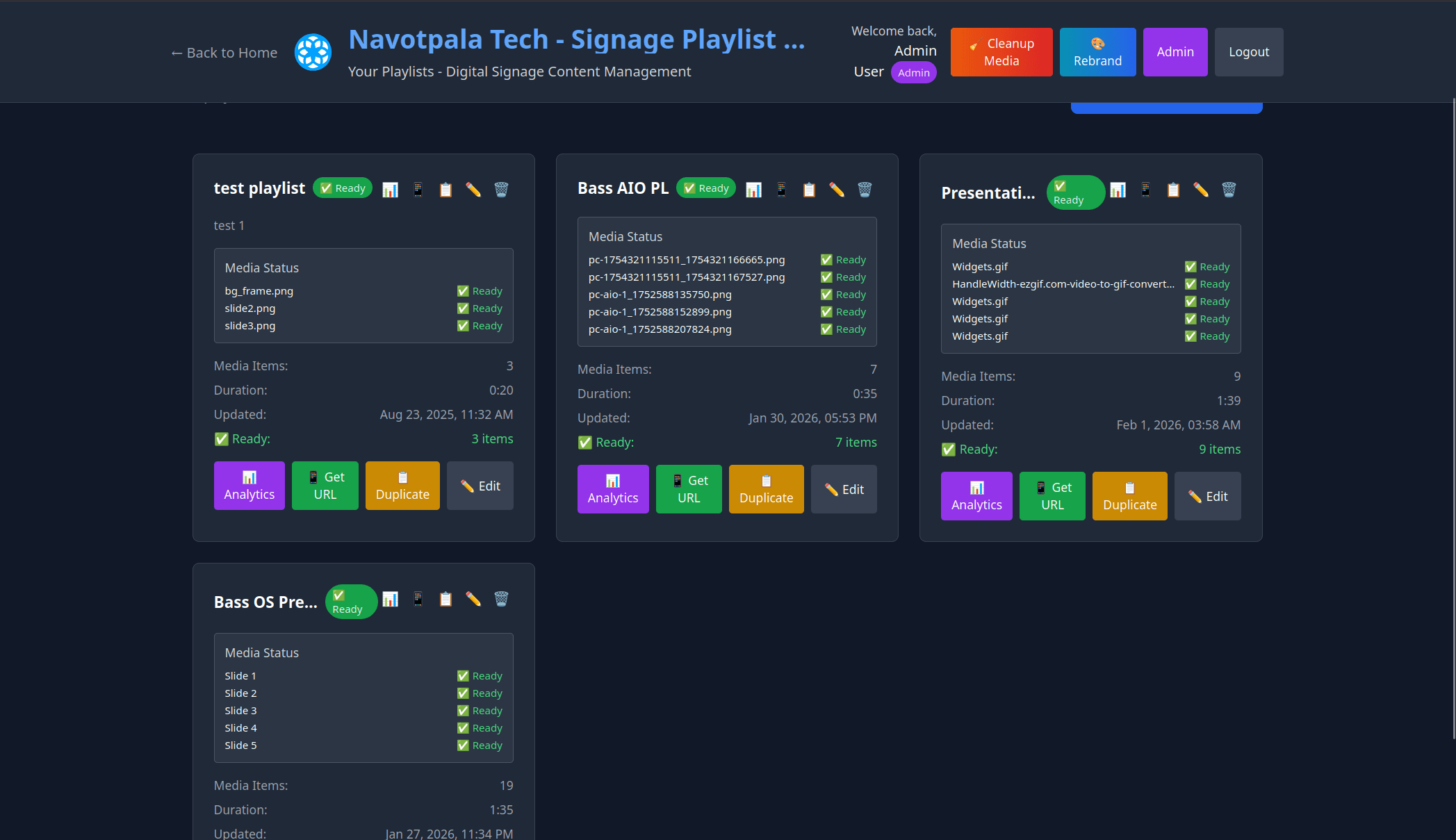Click the pencil icon on test playlist header
The height and width of the screenshot is (840, 1456).
coord(473,190)
